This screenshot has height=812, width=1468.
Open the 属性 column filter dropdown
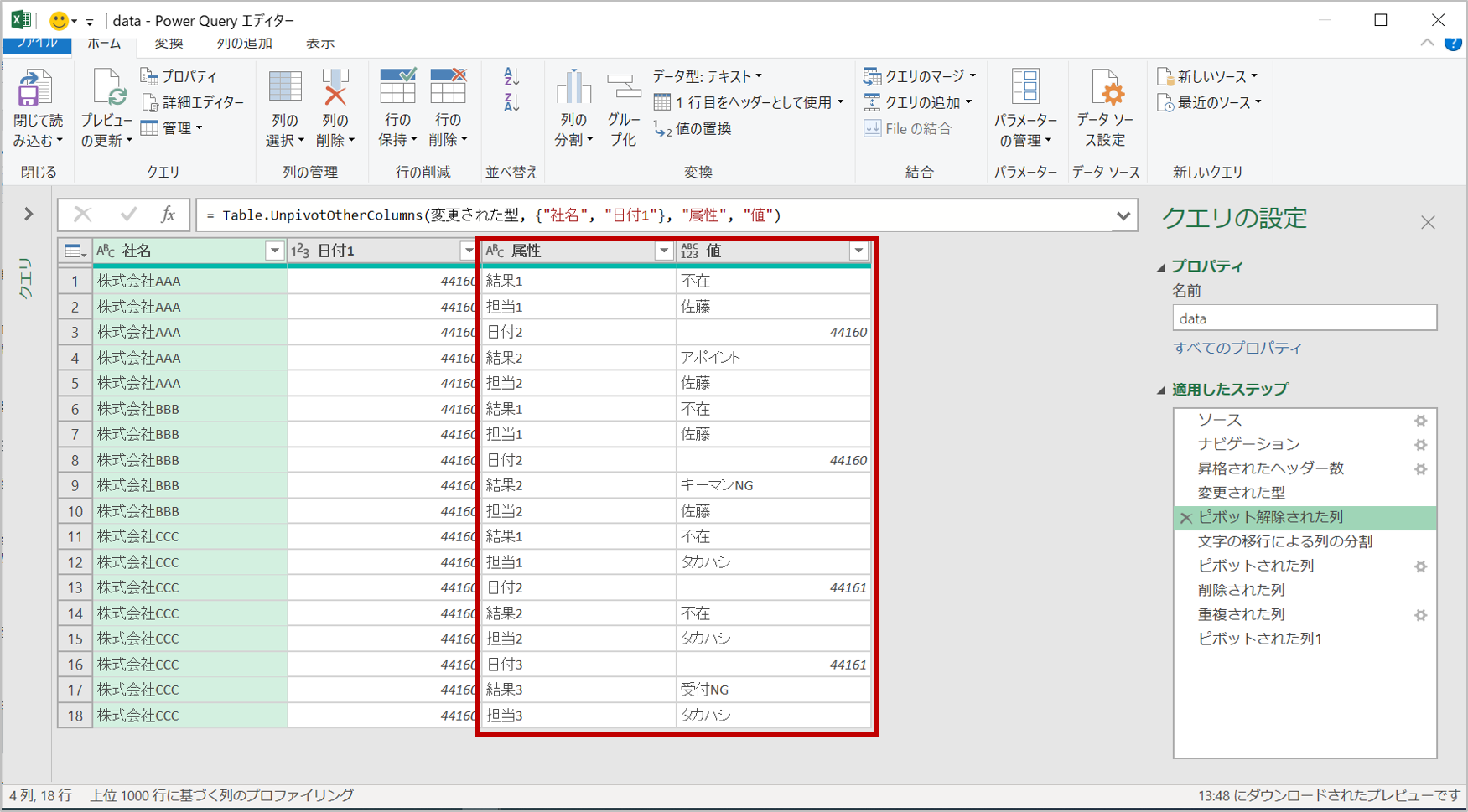coord(664,250)
